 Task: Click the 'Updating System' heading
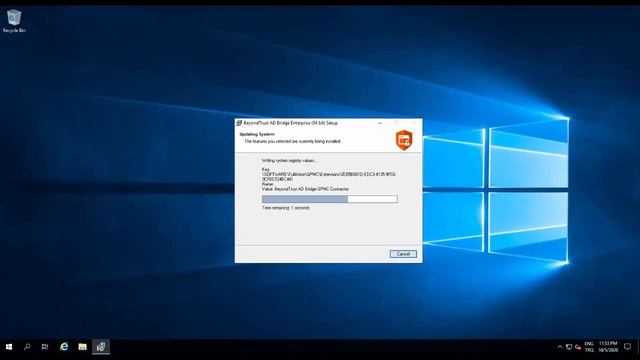pos(257,134)
